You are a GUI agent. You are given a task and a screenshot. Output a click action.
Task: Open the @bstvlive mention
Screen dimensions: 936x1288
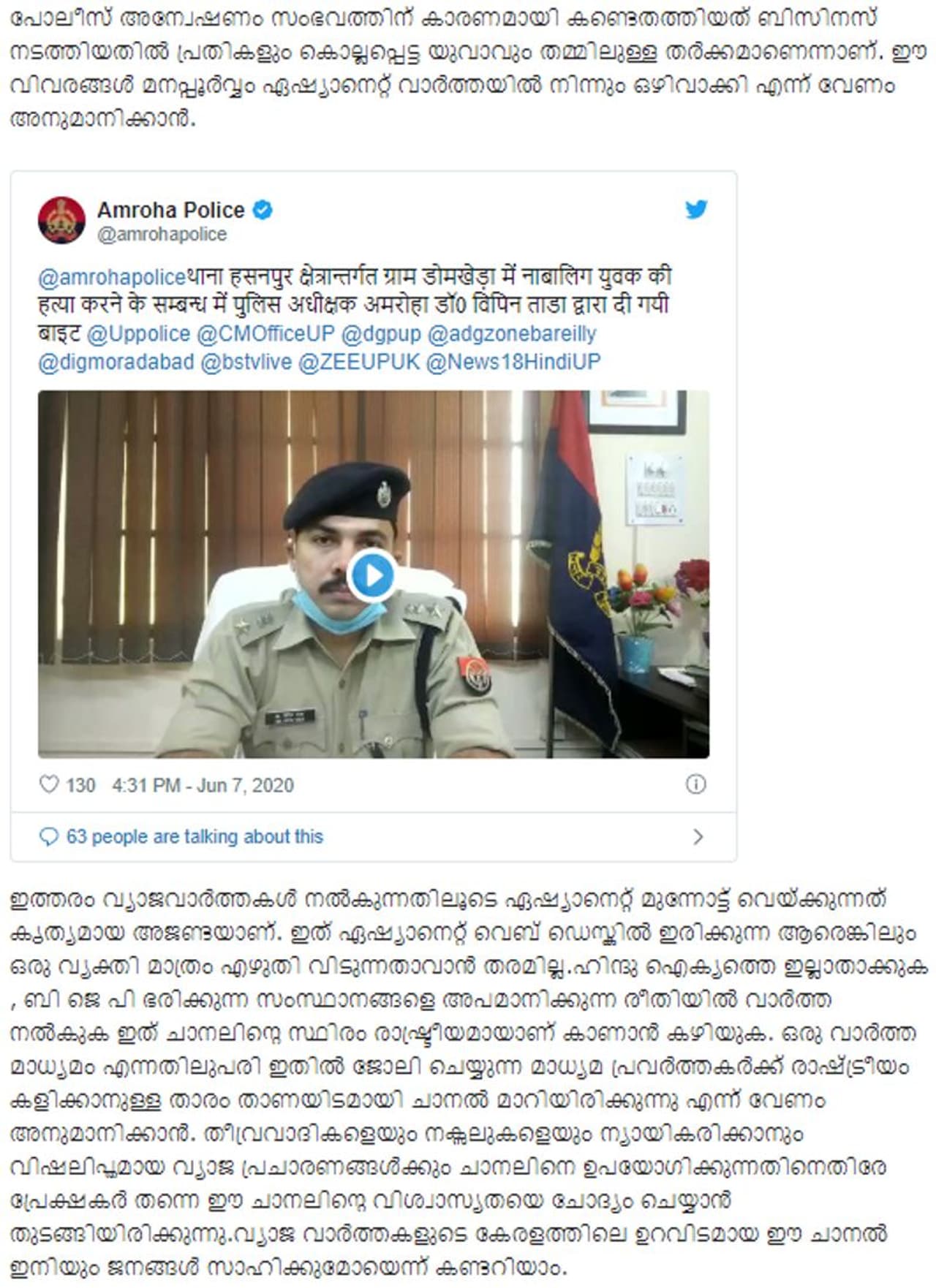pyautogui.click(x=246, y=363)
